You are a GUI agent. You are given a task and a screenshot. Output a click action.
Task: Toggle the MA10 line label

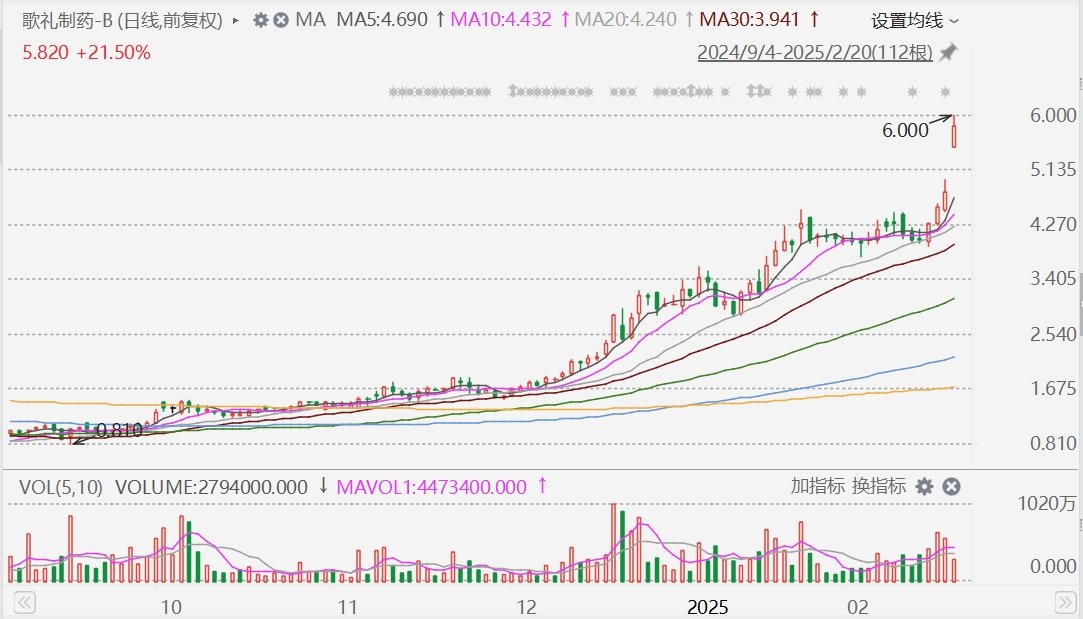tap(501, 20)
